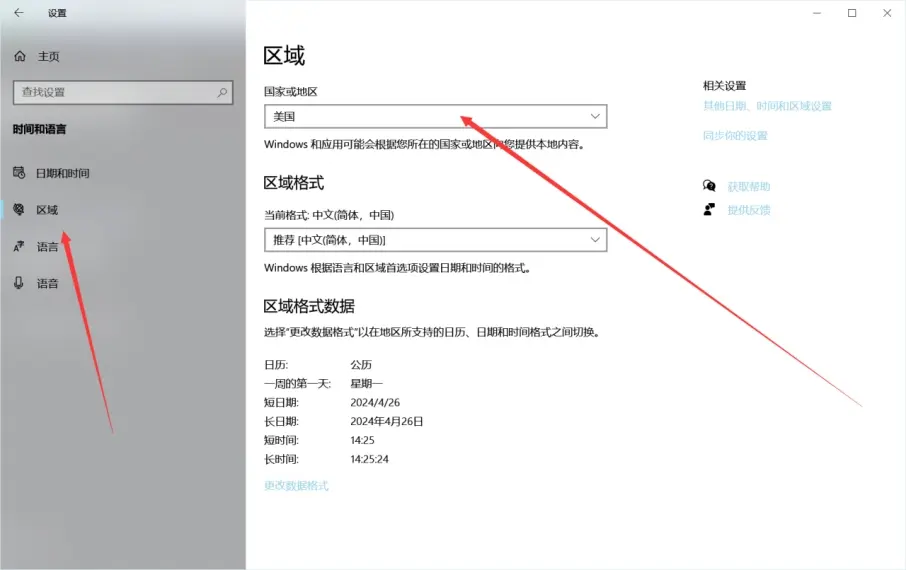Click the 提供反馈 link
This screenshot has height=570, width=906.
coord(748,210)
